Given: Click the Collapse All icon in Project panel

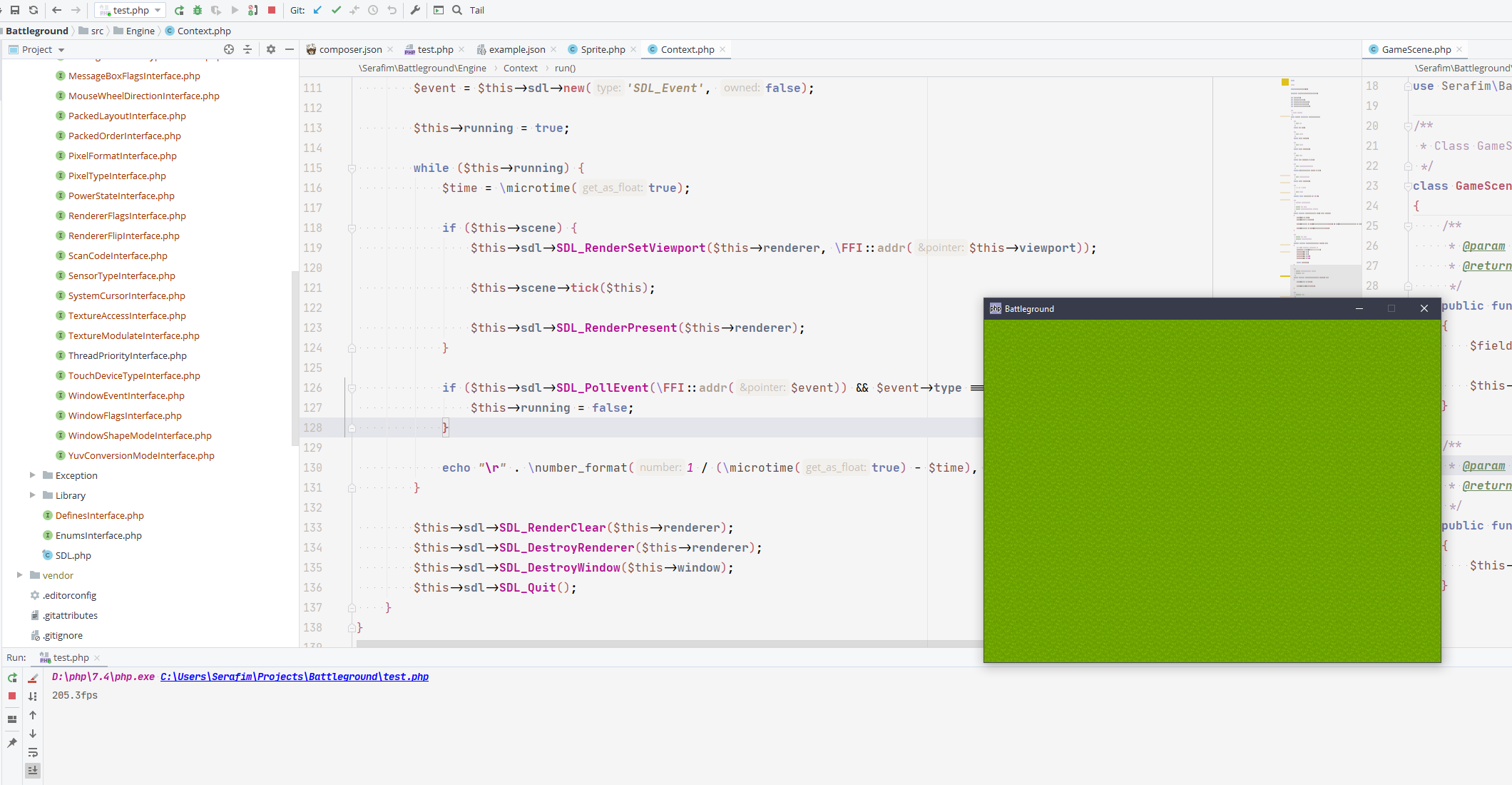Looking at the screenshot, I should point(247,49).
